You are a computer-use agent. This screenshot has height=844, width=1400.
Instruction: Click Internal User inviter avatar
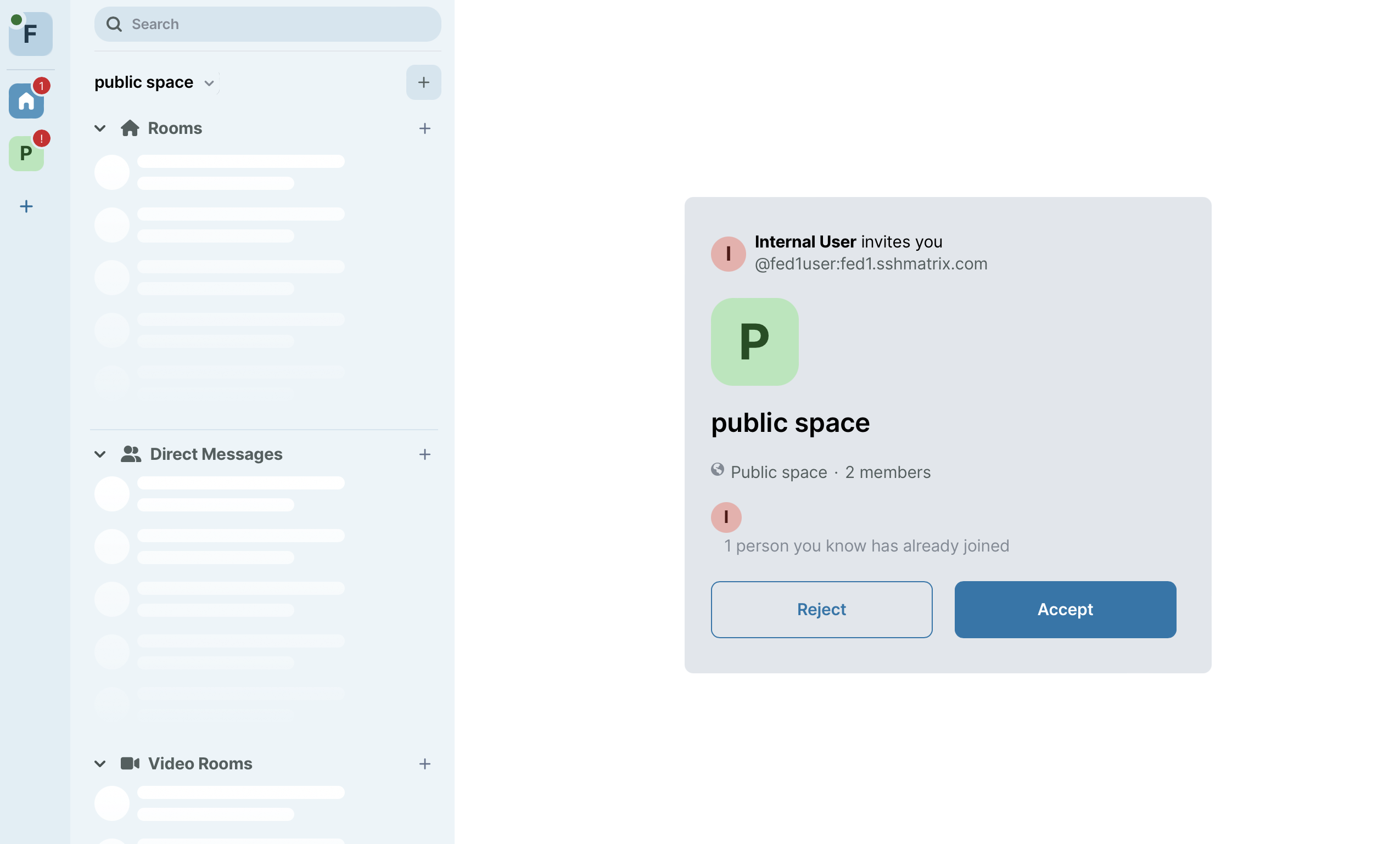[x=728, y=254]
